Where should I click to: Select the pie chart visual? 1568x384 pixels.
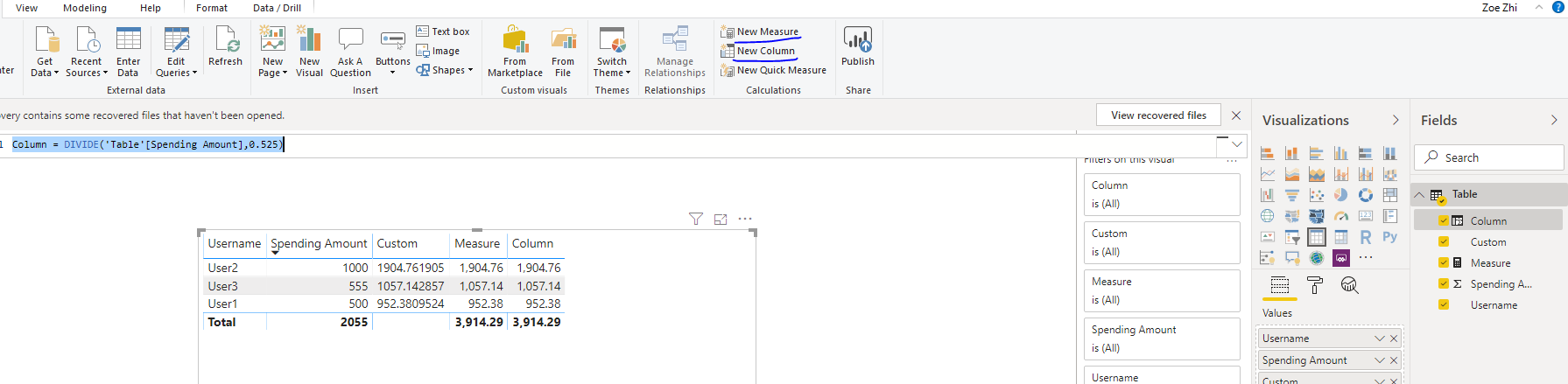[1340, 195]
